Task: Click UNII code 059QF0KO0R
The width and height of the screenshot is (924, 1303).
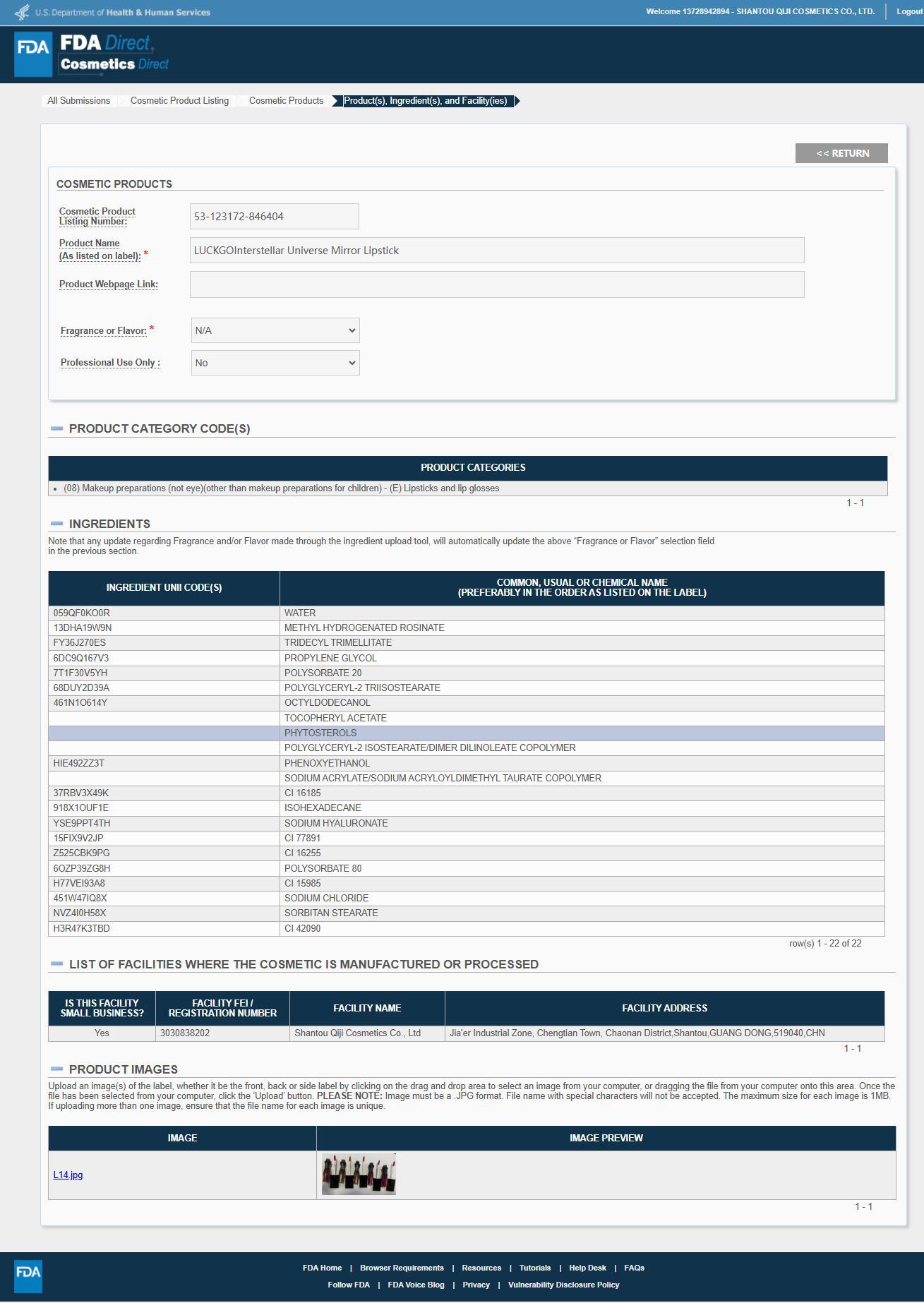Action: [x=81, y=613]
